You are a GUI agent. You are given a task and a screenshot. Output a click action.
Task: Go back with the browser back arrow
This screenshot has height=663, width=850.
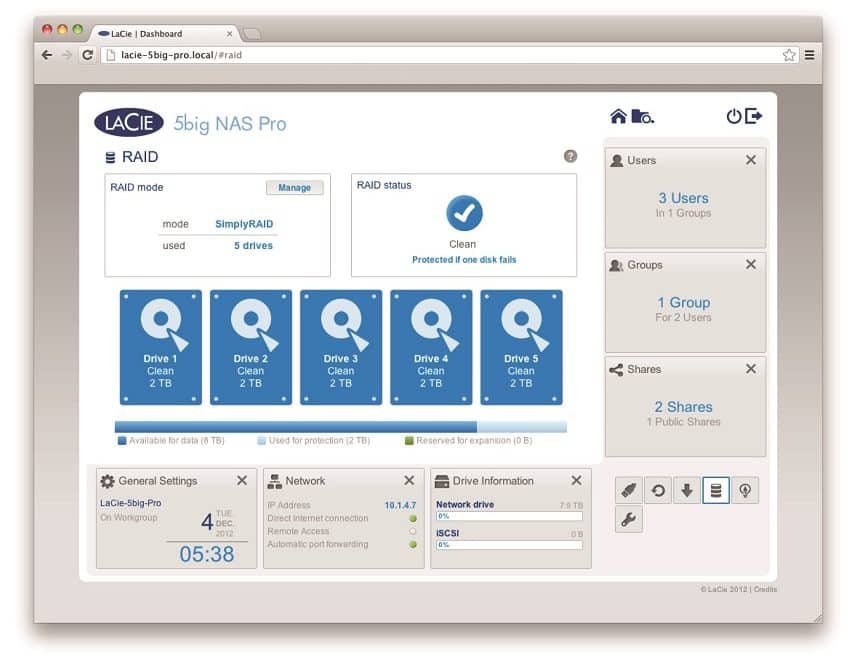click(47, 55)
